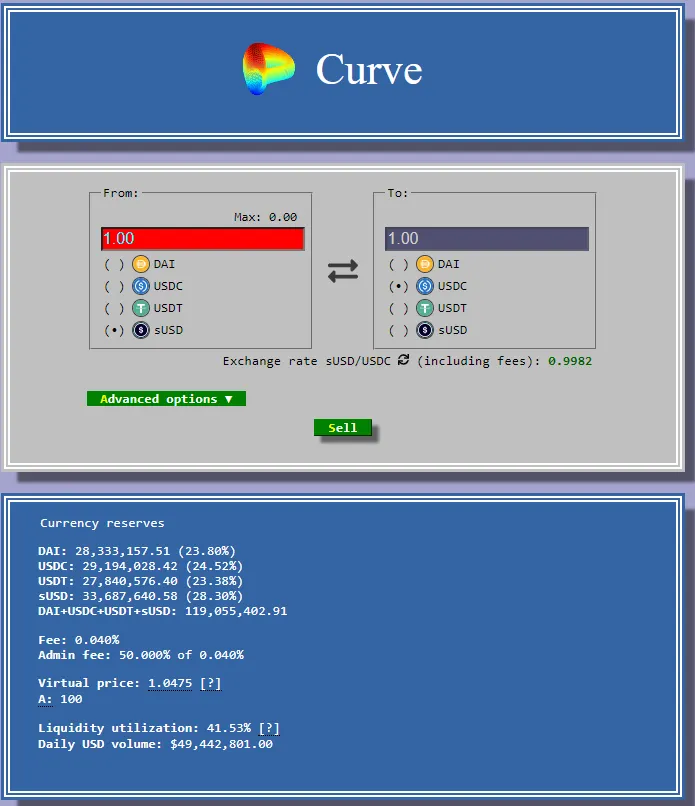Click the DAI label in From box

164,264
